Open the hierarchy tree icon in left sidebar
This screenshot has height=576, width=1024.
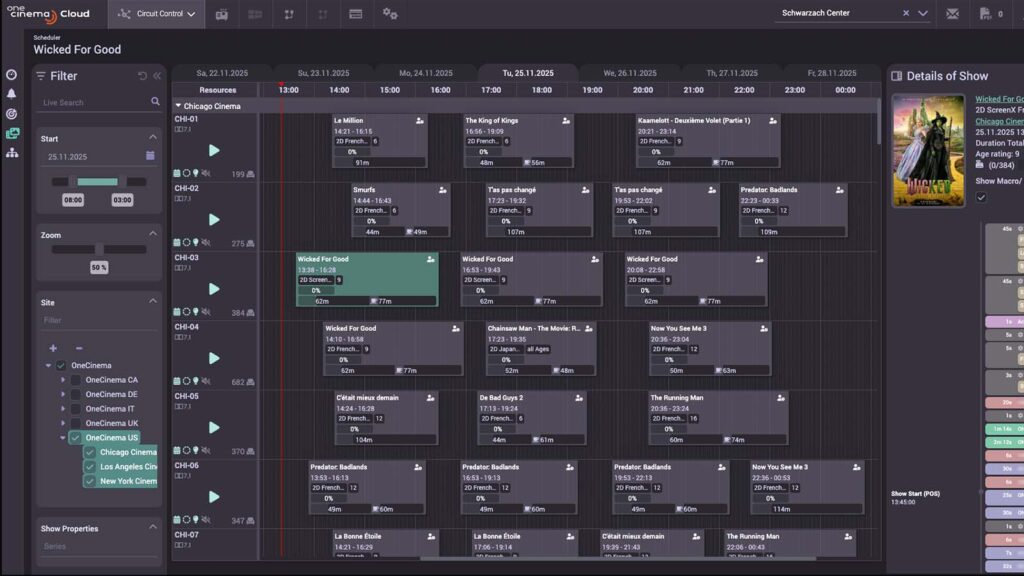[12, 152]
